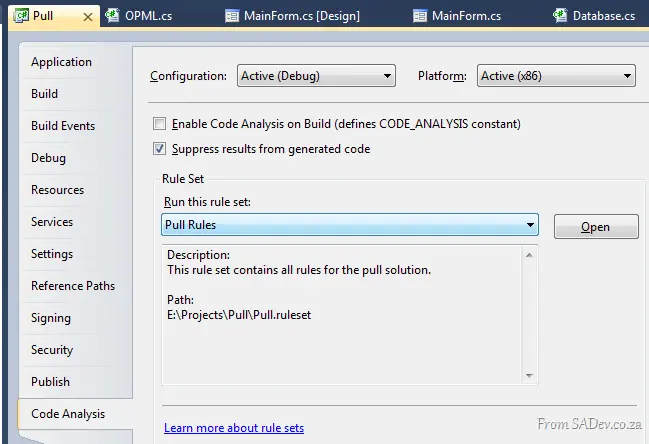
Task: Open the Build Events page
Action: tap(63, 126)
